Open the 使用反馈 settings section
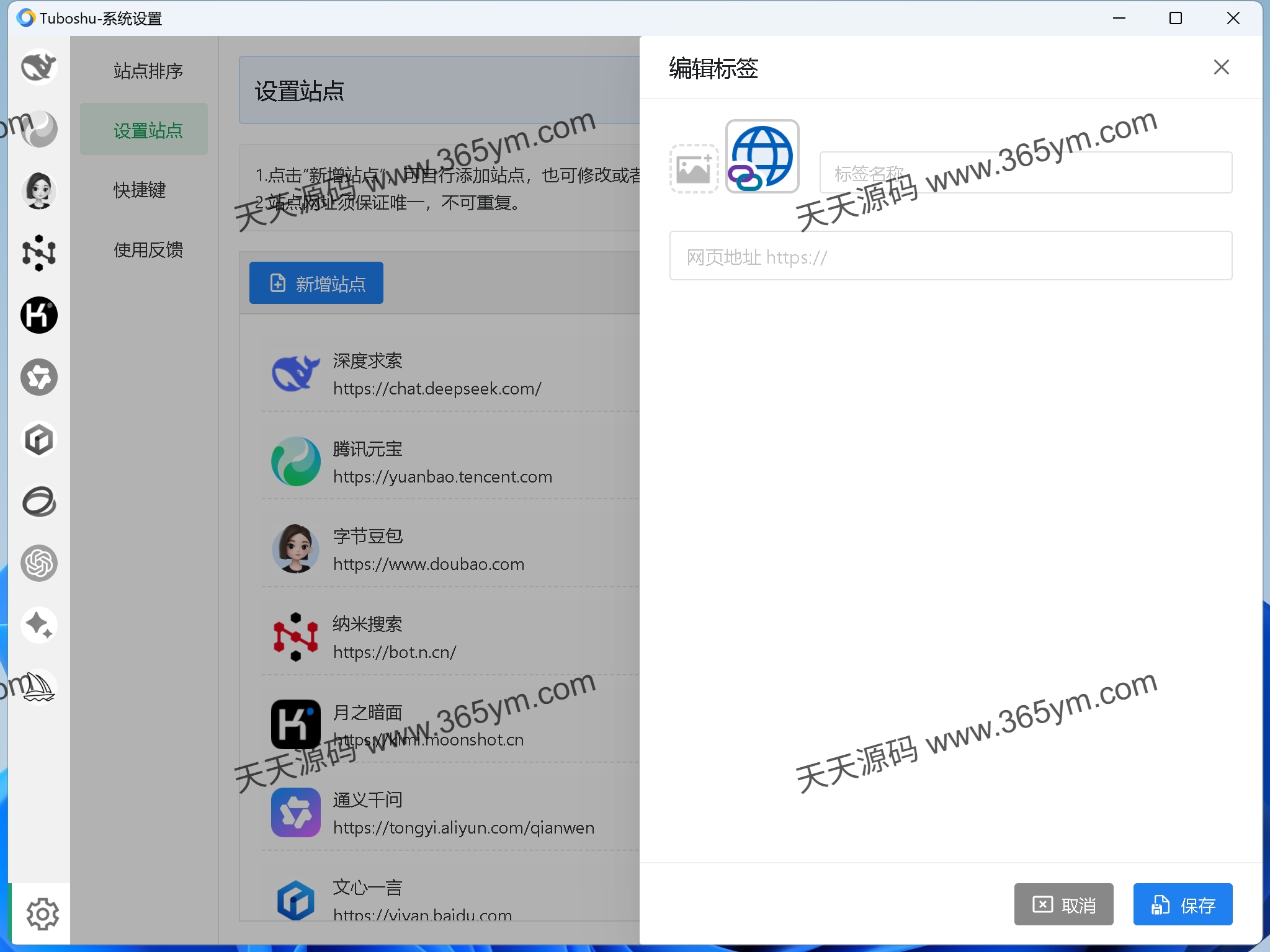The height and width of the screenshot is (952, 1270). tap(148, 249)
